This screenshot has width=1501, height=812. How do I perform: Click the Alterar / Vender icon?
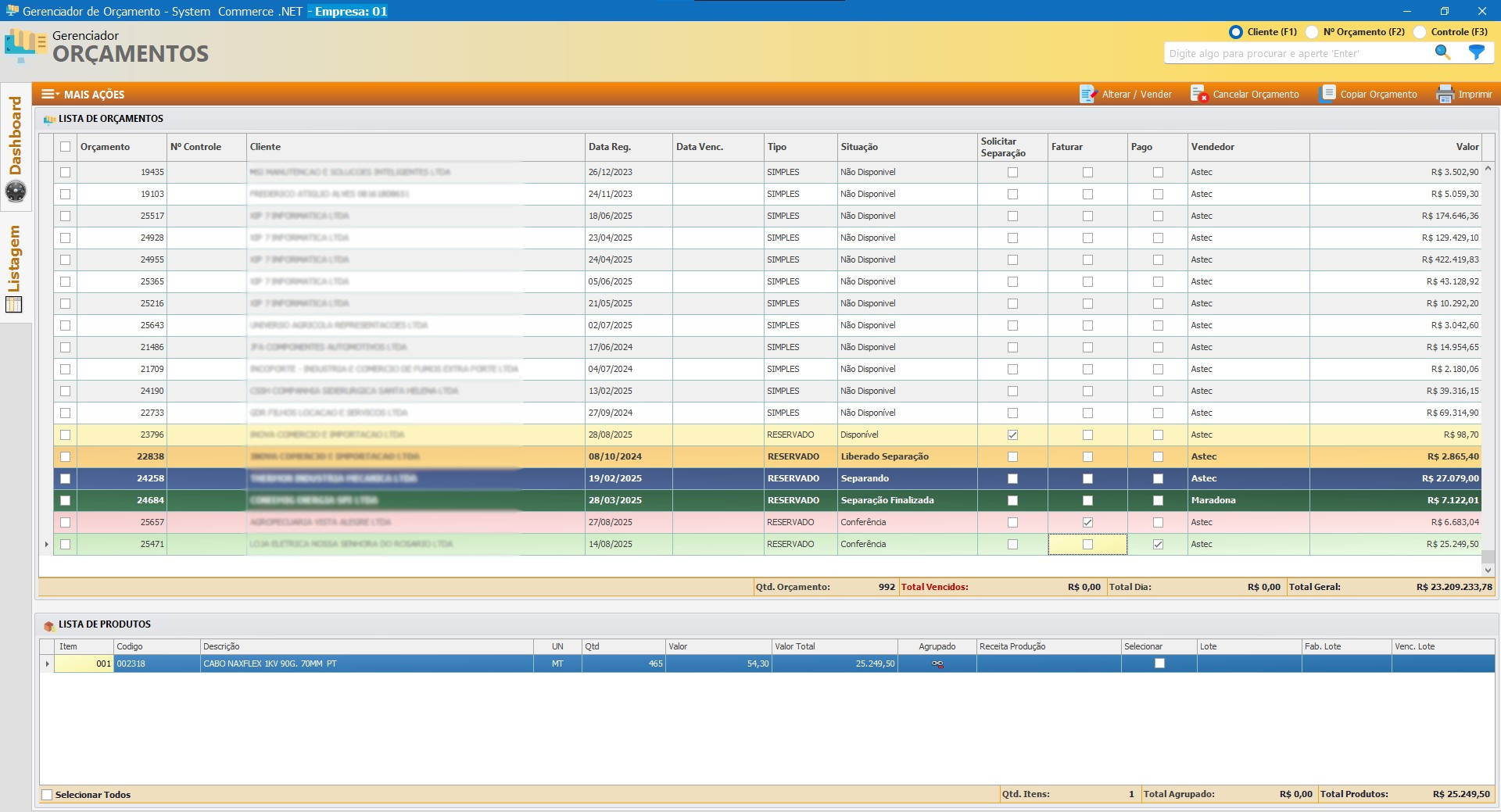[x=1087, y=94]
